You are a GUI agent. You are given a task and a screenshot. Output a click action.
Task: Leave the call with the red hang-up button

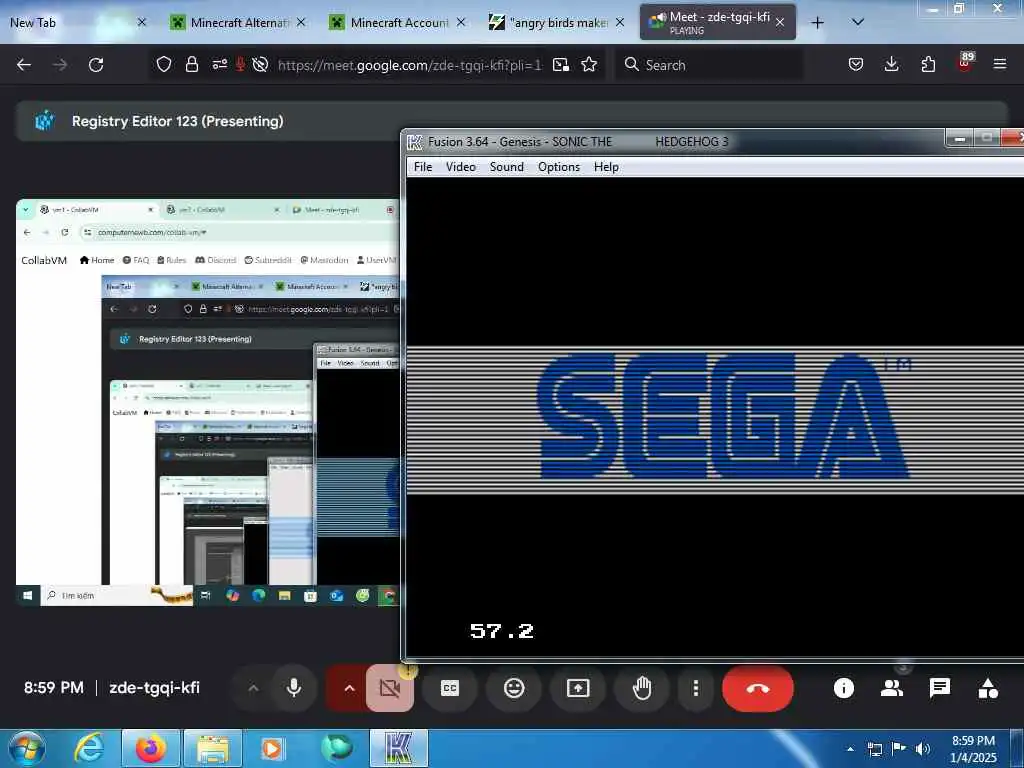pos(758,688)
